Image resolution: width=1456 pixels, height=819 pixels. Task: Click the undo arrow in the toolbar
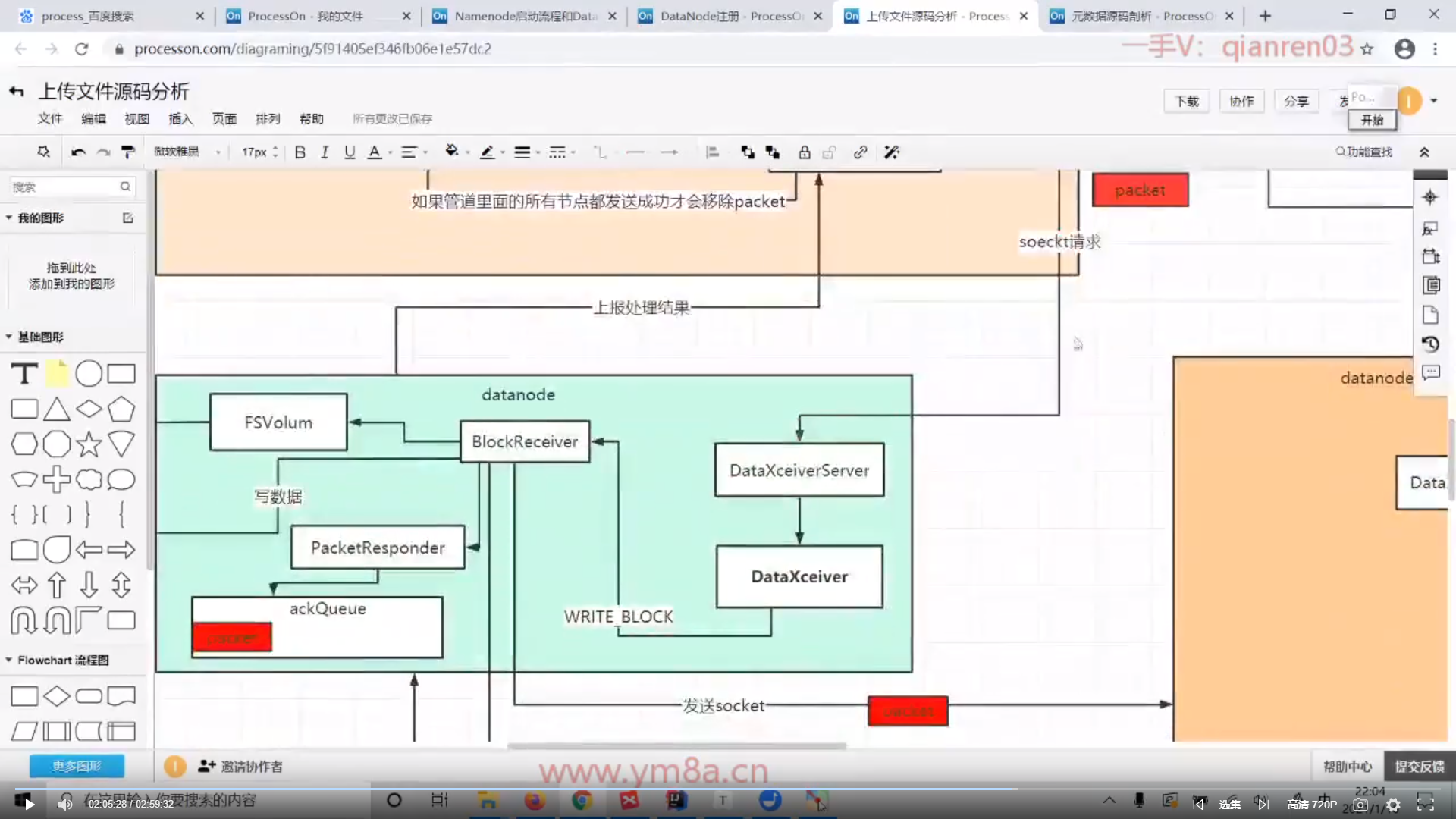[78, 152]
